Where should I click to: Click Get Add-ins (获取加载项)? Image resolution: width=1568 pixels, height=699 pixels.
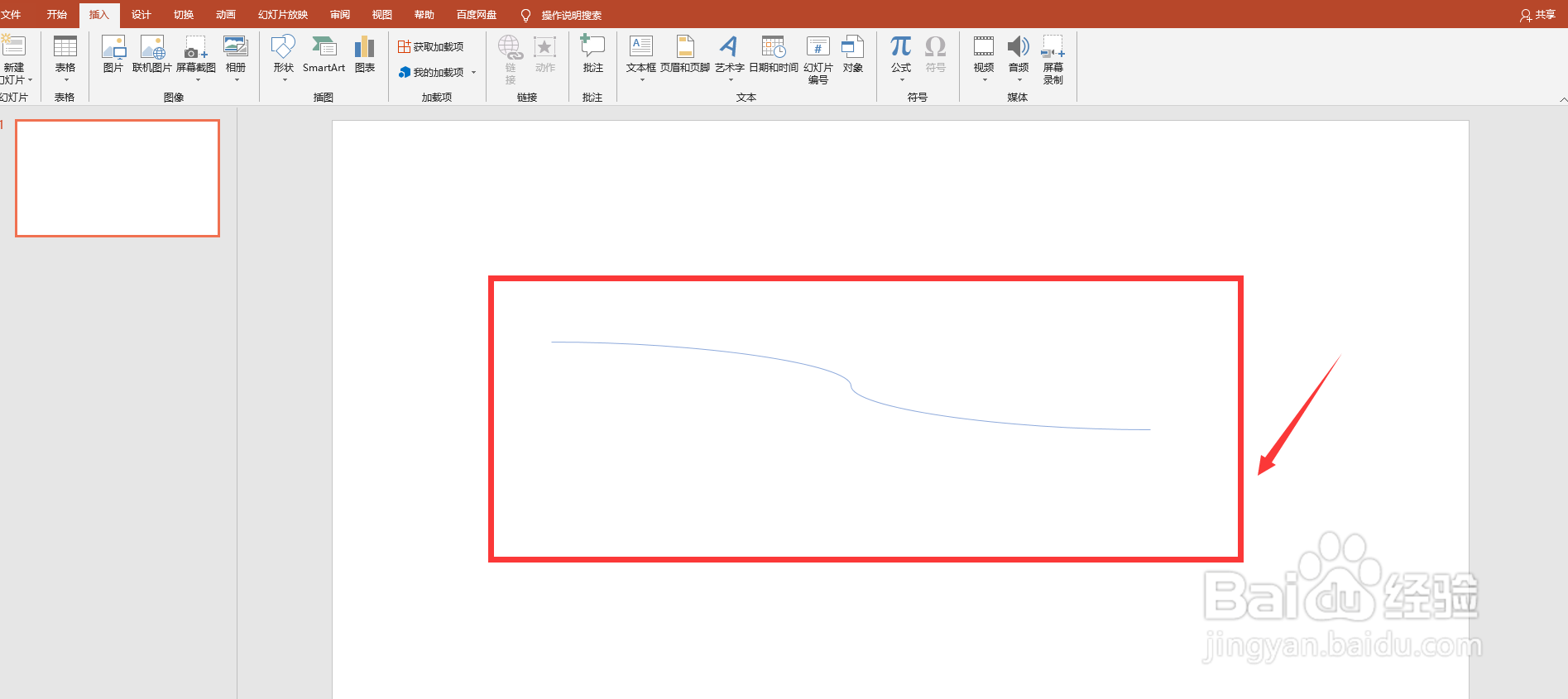pos(431,46)
